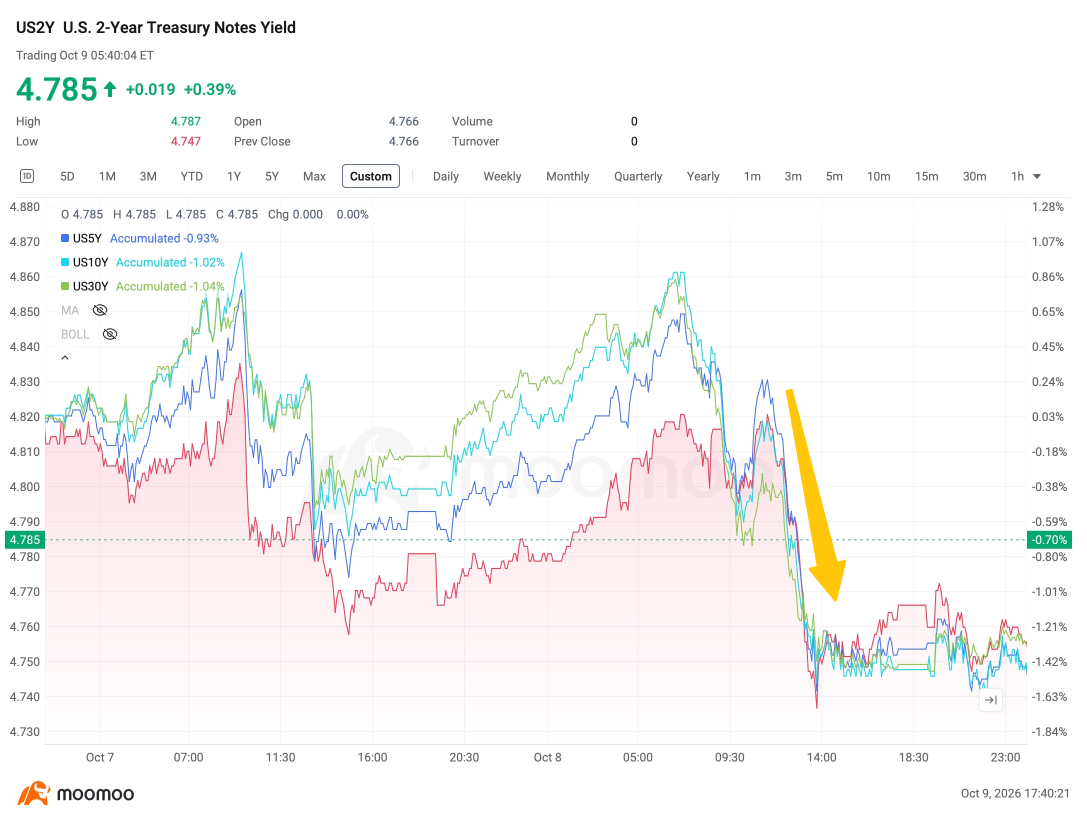Click the large 4.785 yield quote
Screen dimensions: 1087x820
(57, 89)
